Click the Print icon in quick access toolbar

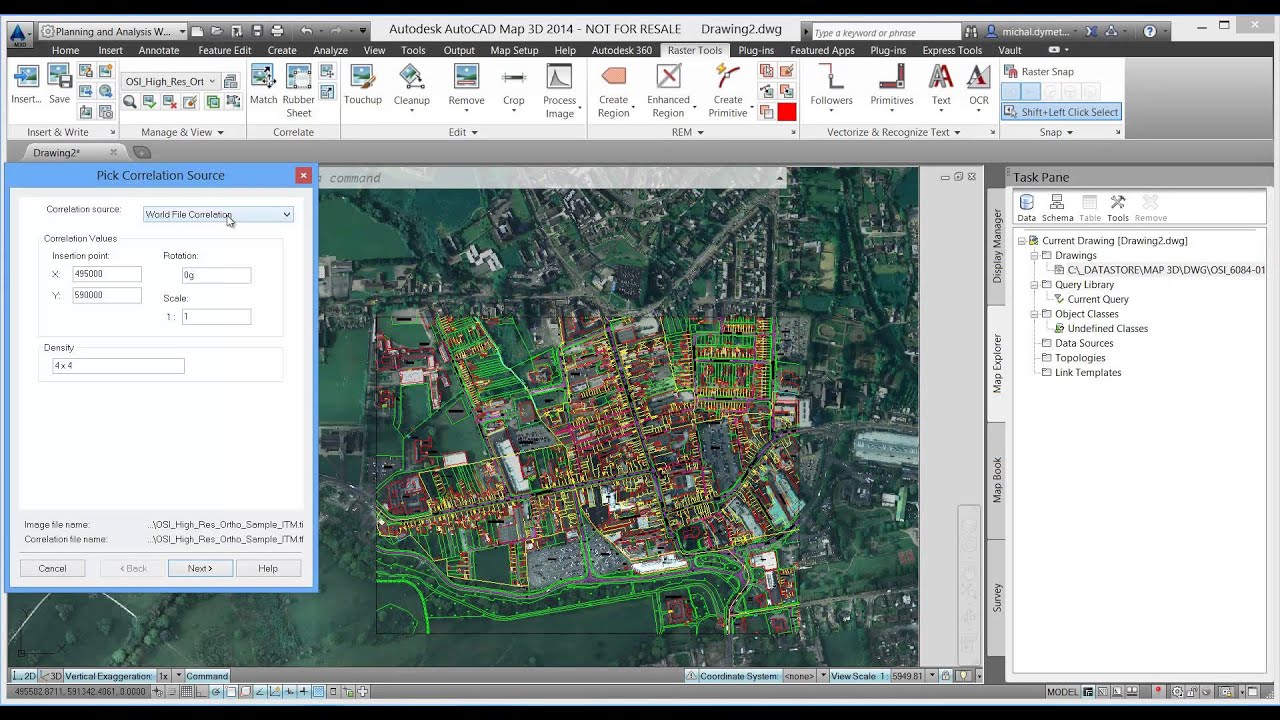277,31
